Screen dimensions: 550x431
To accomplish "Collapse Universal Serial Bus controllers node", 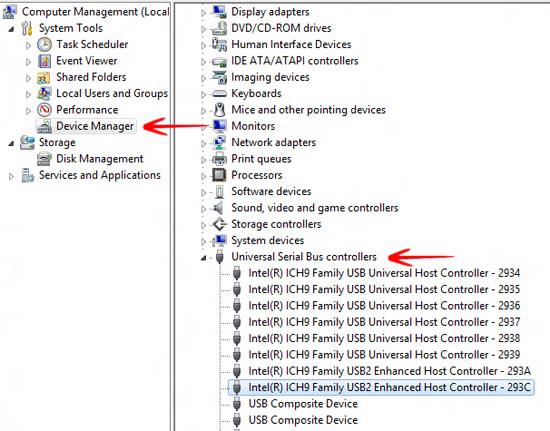I will [x=203, y=258].
